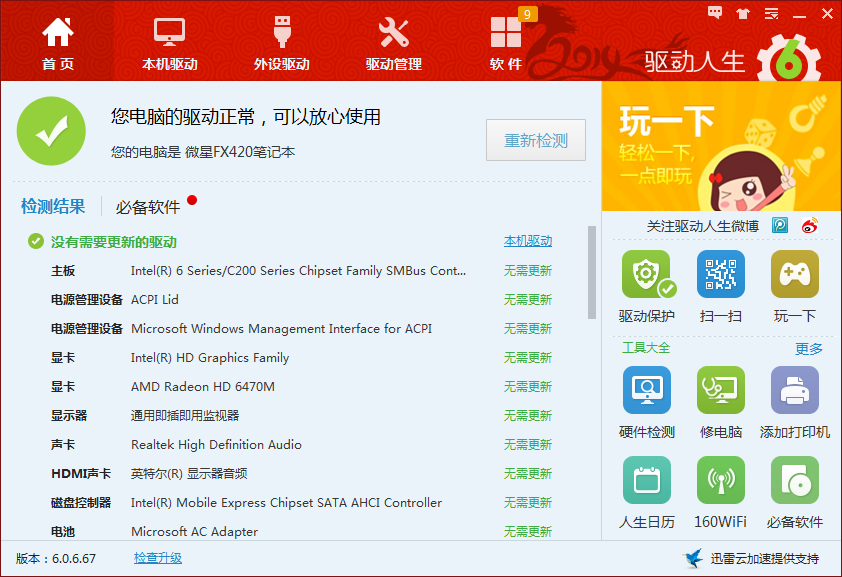Select Realtek High Definition Audio row
The height and width of the screenshot is (577, 842).
(301, 444)
